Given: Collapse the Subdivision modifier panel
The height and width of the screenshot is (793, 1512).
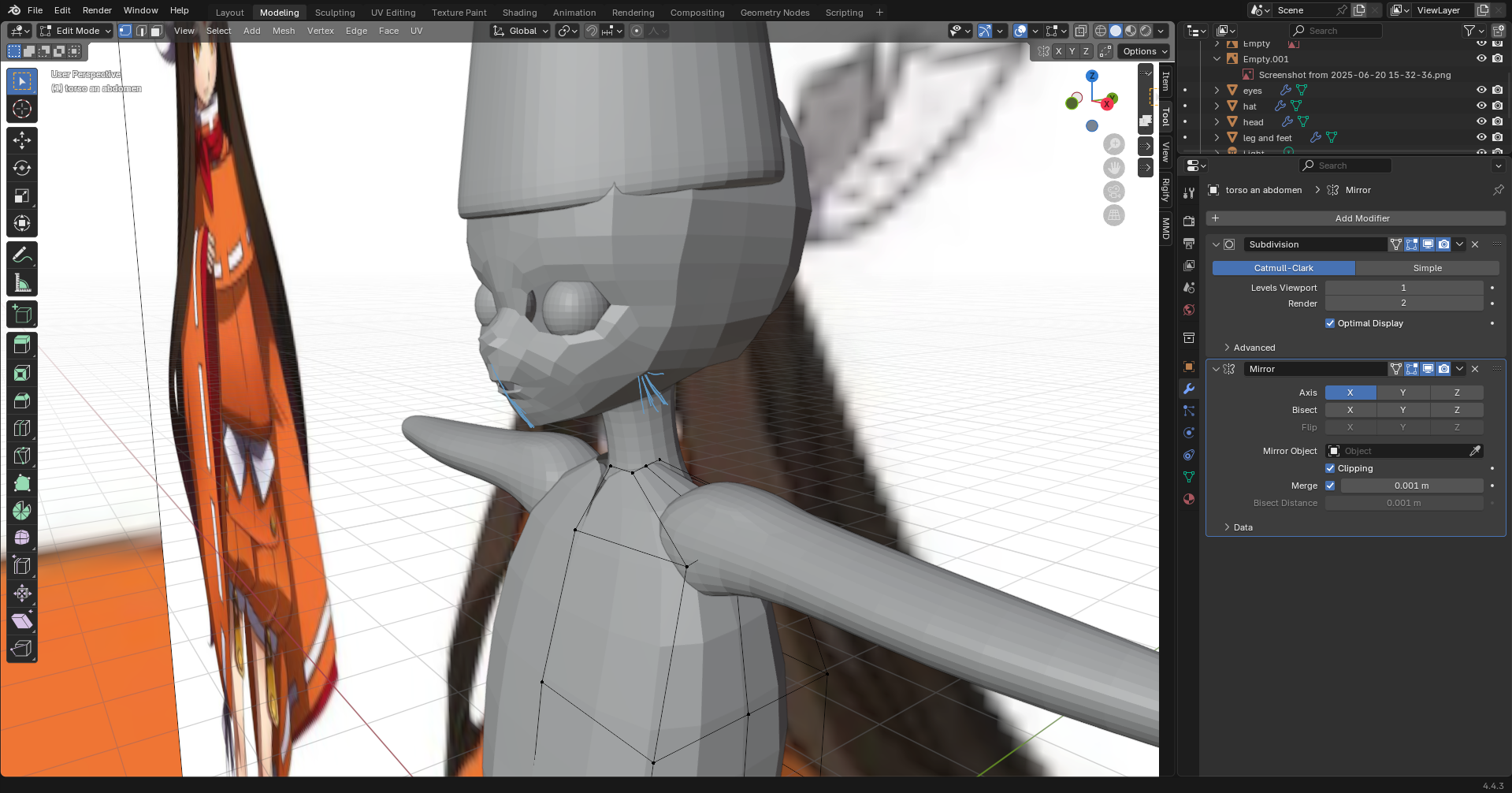Looking at the screenshot, I should coord(1216,244).
